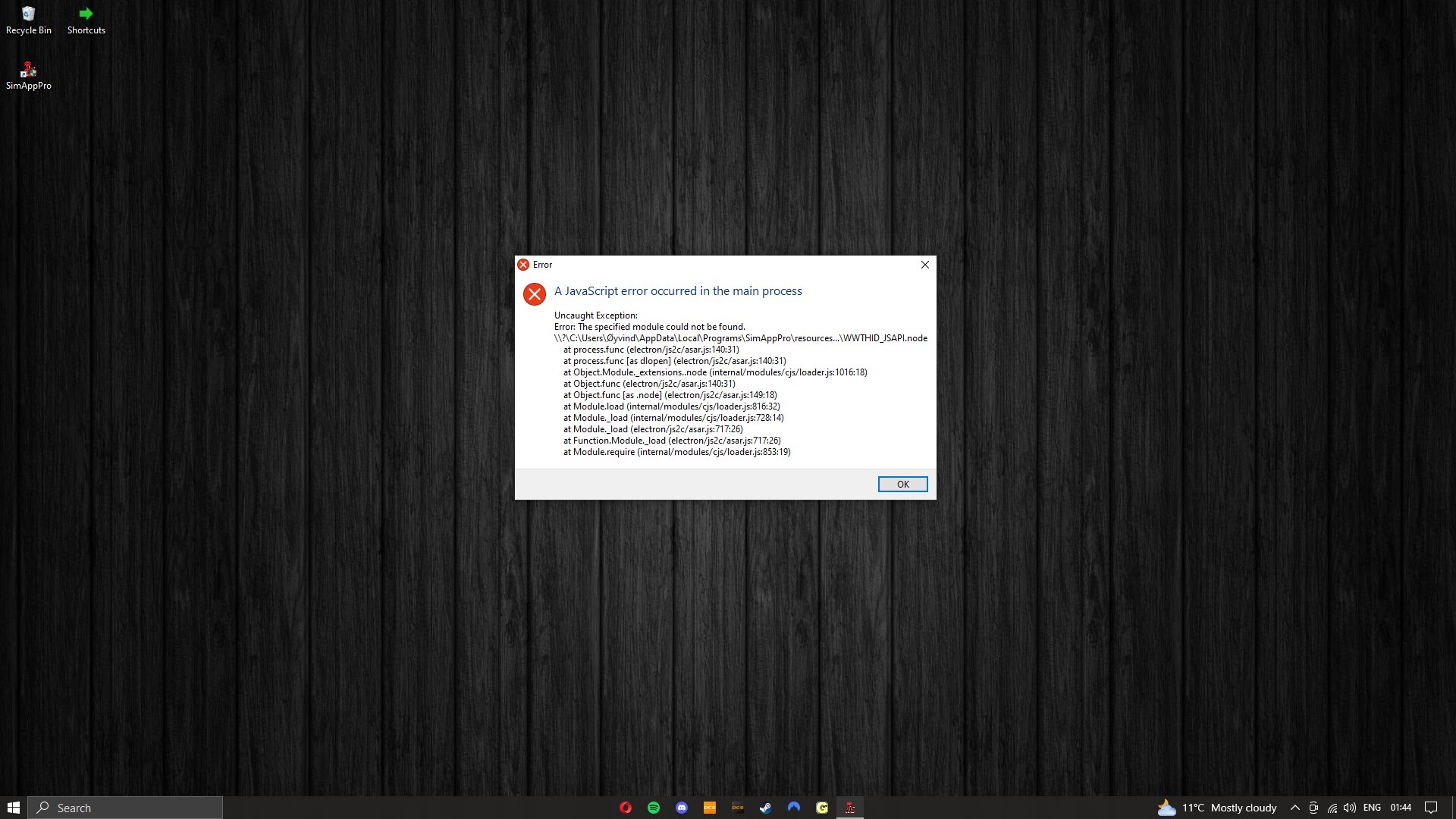Click 'at Object.func [as .node]' stack line
Screen dimensions: 1456x819
[670, 395]
